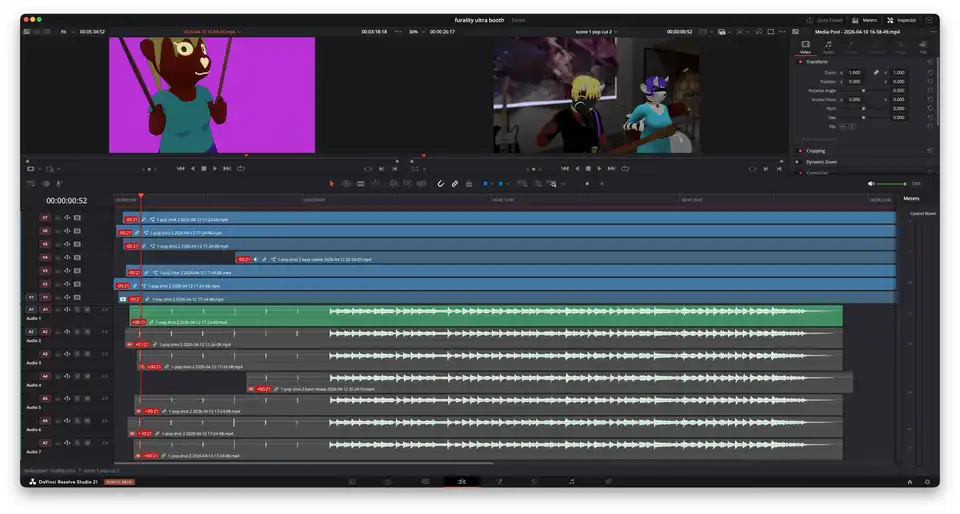Open the timeline view options dropdown
This screenshot has width=960, height=514.
(x=32, y=184)
